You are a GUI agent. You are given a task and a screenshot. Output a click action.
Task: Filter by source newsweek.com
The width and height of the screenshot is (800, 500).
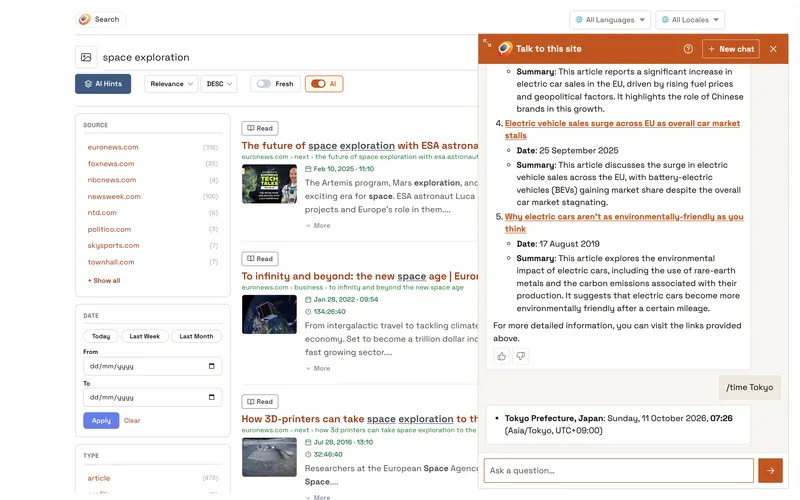coord(114,196)
